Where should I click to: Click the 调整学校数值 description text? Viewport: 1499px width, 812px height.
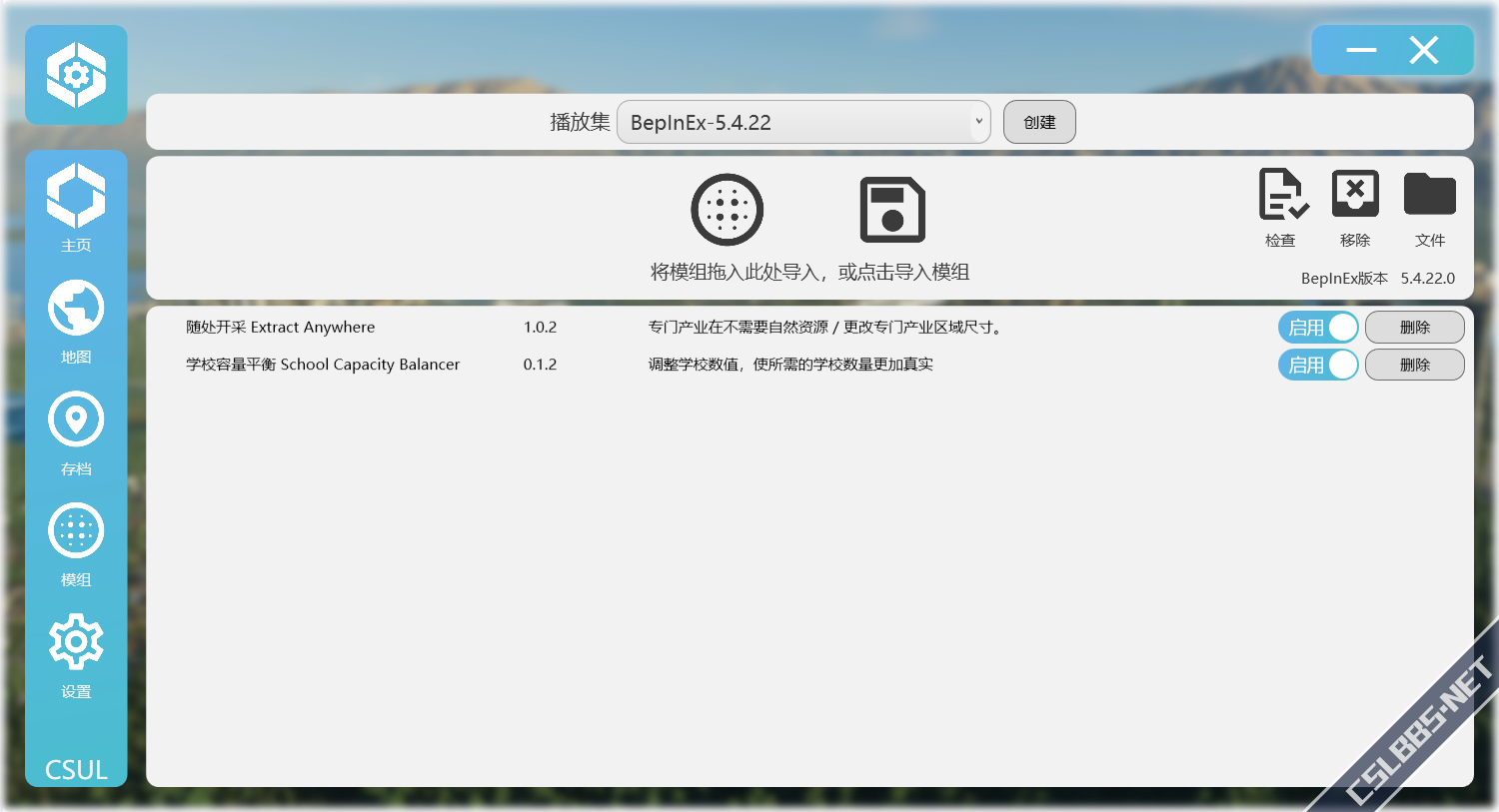pos(790,364)
